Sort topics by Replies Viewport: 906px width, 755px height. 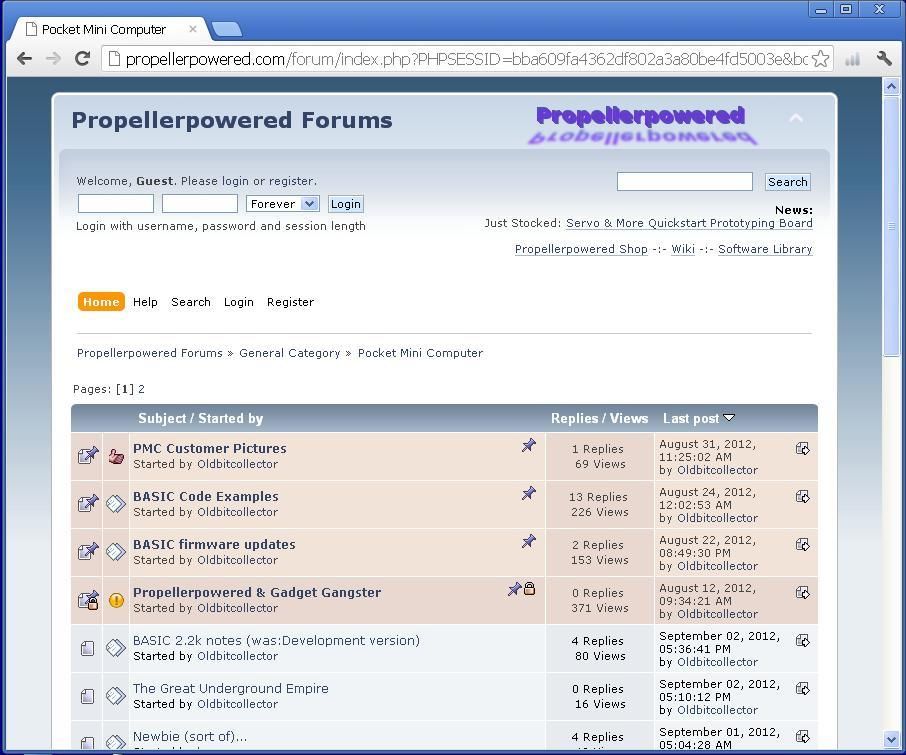click(575, 418)
